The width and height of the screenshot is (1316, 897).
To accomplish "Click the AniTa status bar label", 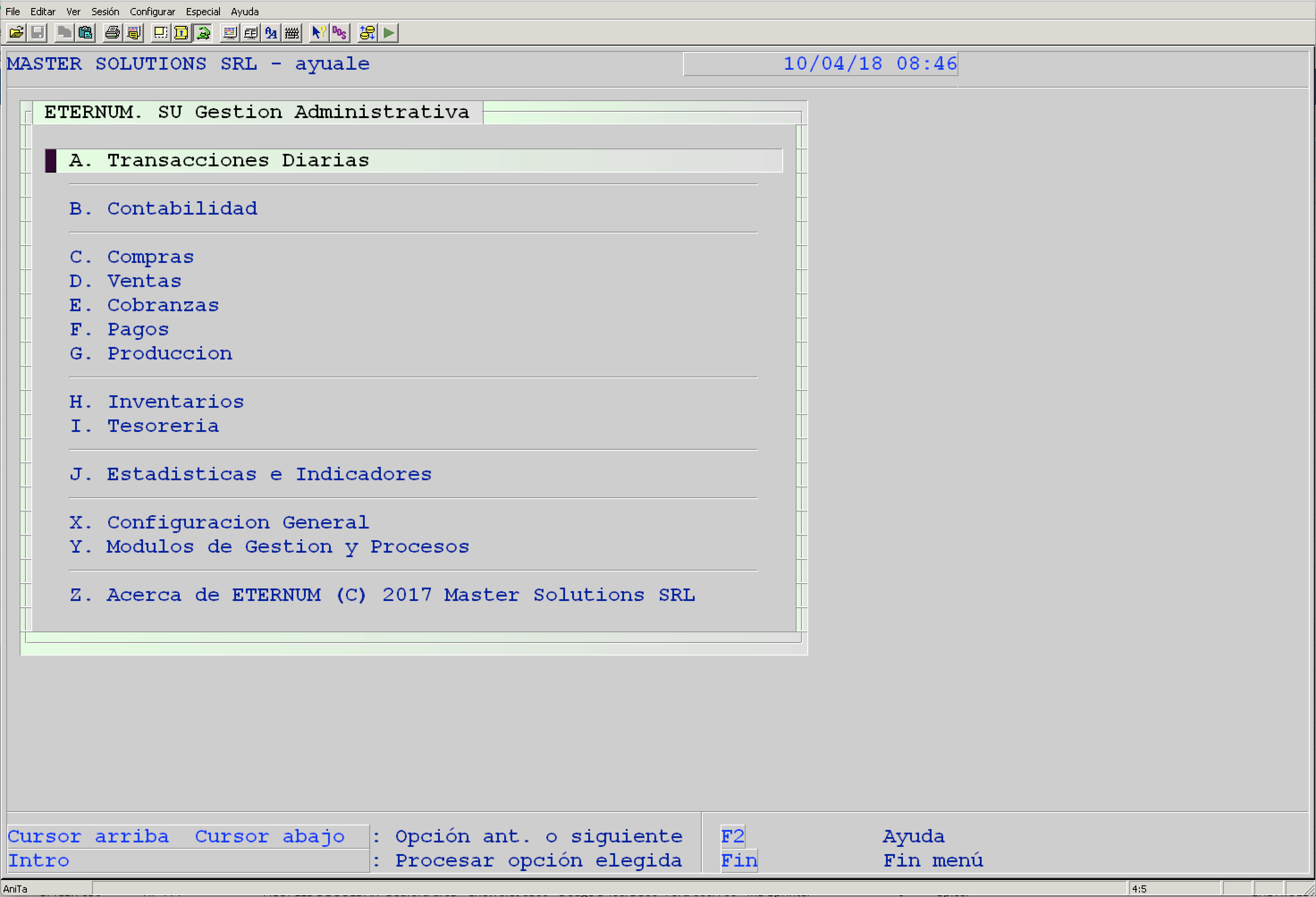I will point(15,889).
